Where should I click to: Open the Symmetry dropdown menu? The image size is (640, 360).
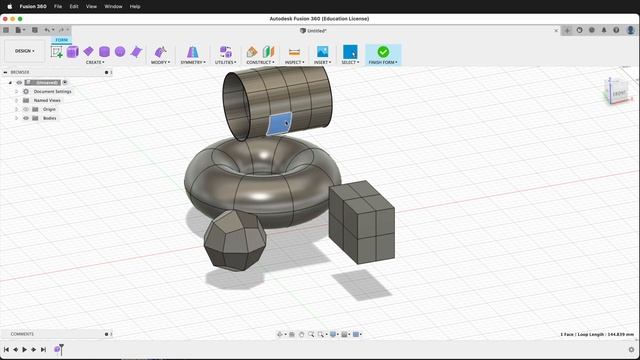(x=193, y=62)
